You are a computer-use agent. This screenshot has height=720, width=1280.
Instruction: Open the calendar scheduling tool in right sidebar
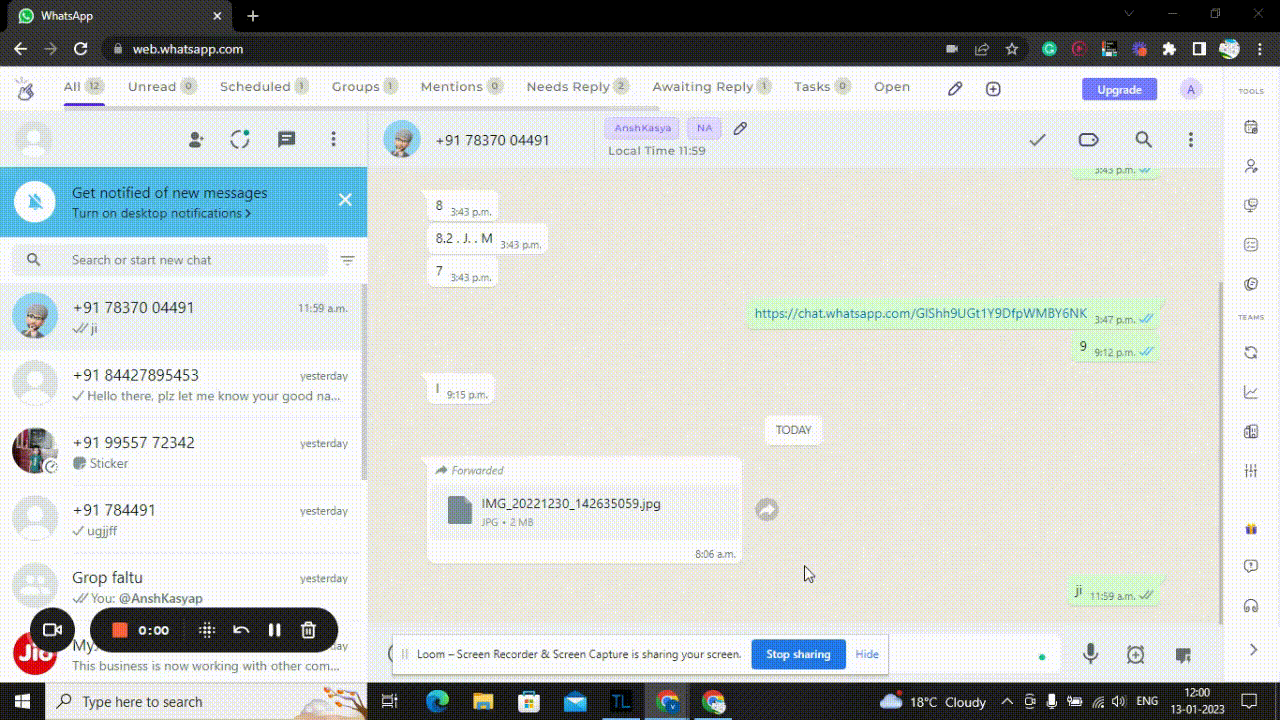point(1251,127)
